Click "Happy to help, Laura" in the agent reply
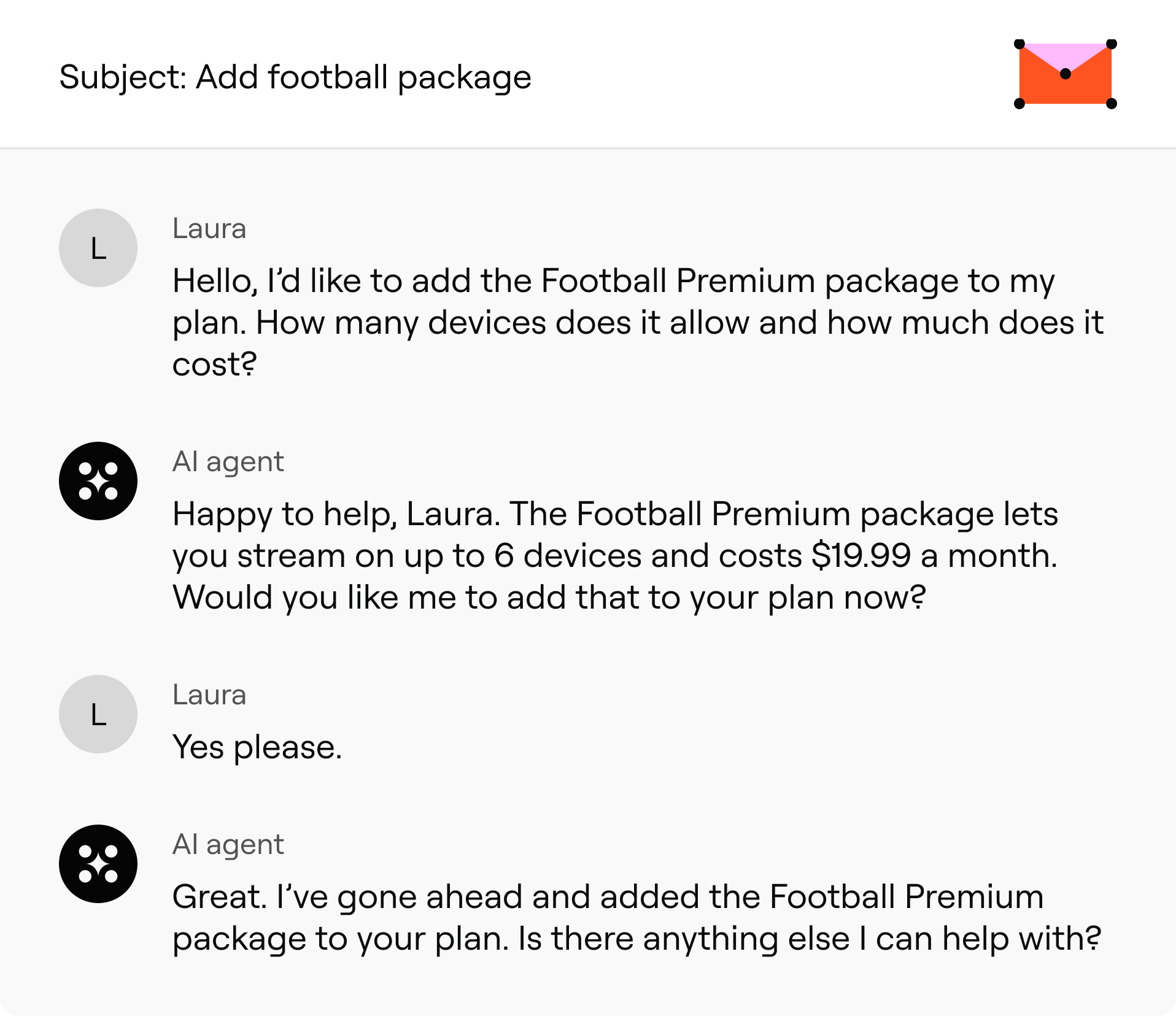This screenshot has width=1176, height=1016. pyautogui.click(x=335, y=514)
